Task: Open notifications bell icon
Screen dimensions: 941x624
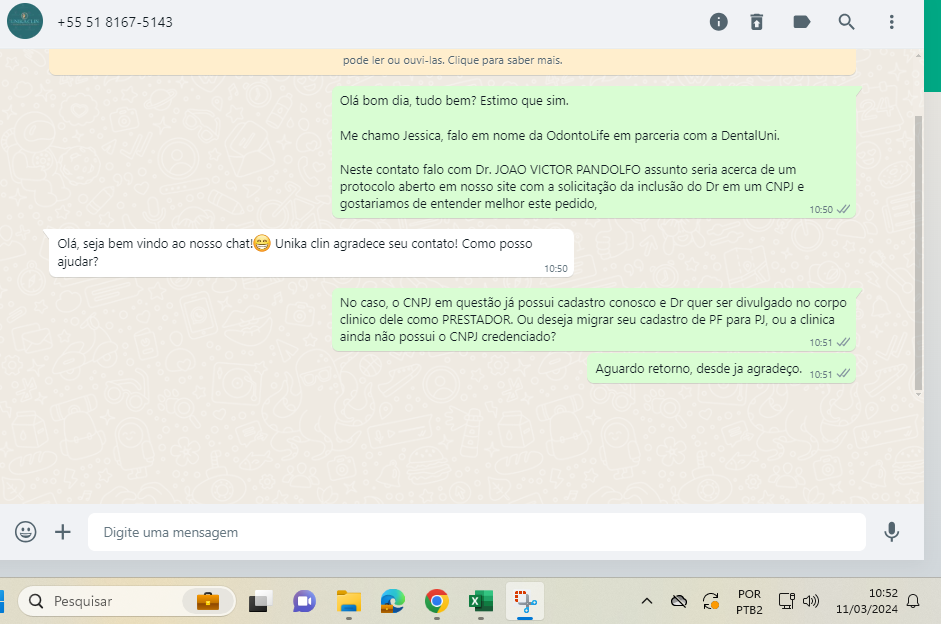Action: coord(913,601)
